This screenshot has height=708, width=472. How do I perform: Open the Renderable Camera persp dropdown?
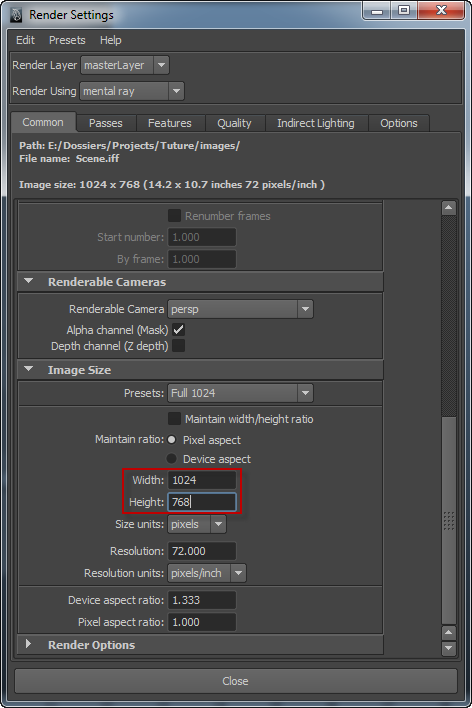click(240, 309)
